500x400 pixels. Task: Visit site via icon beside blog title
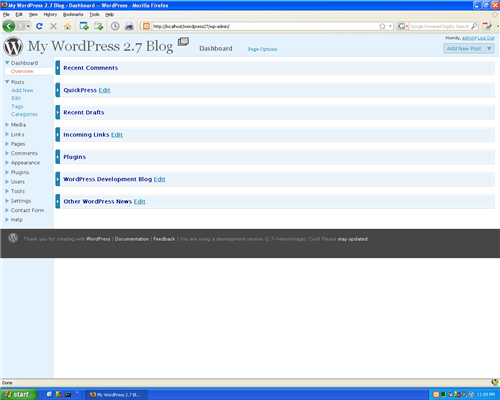point(183,42)
